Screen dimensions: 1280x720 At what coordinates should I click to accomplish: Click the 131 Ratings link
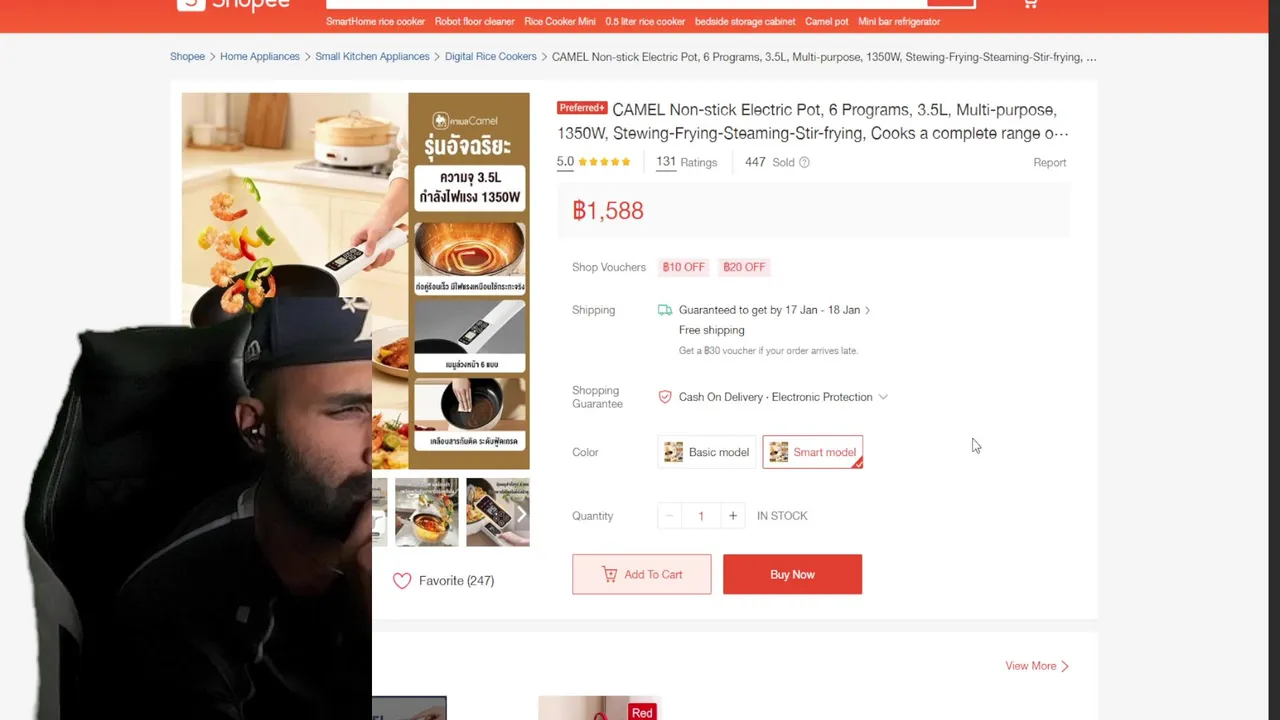click(687, 162)
